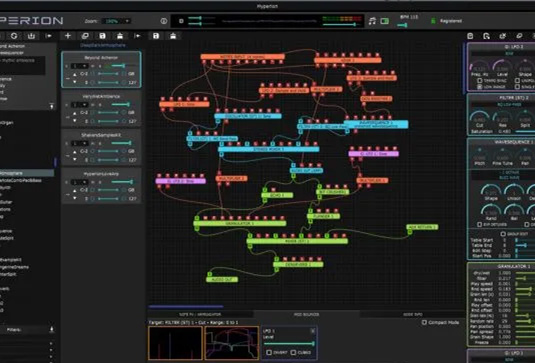Viewport: 535px width, 363px height.
Task: Enable TEMPO SYNC checkbox in LFO 2
Action: pos(480,81)
